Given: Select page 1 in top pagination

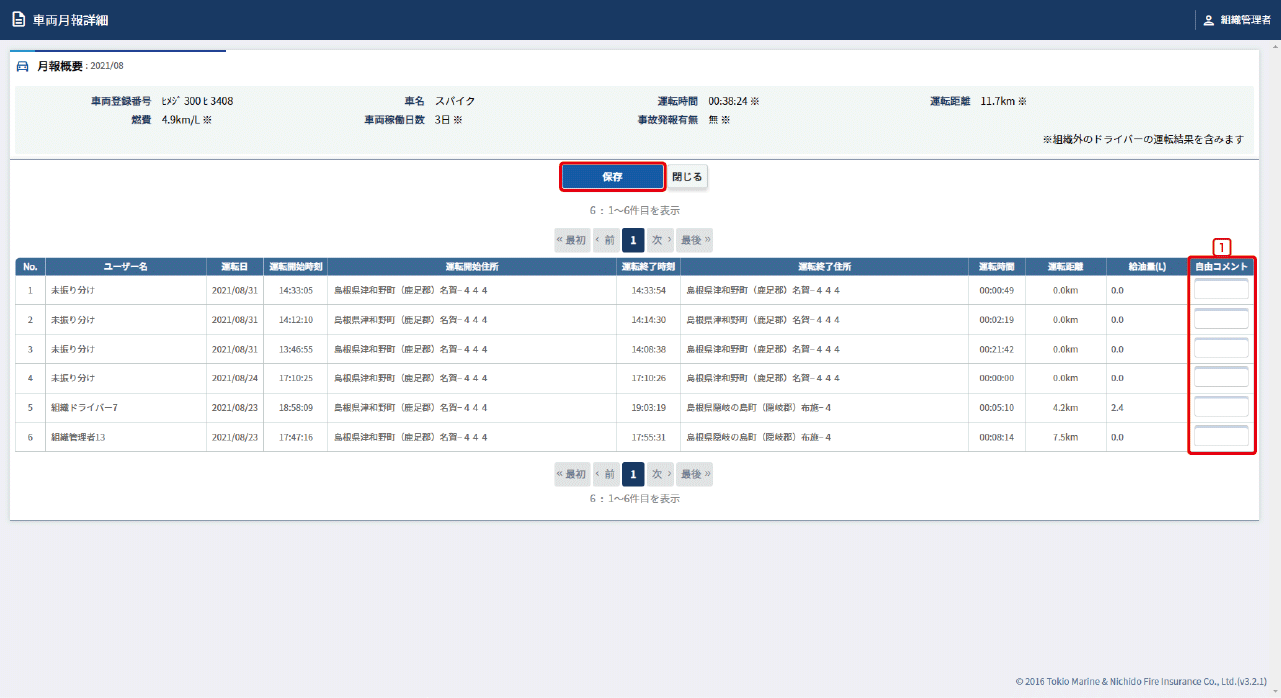Looking at the screenshot, I should coord(633,240).
